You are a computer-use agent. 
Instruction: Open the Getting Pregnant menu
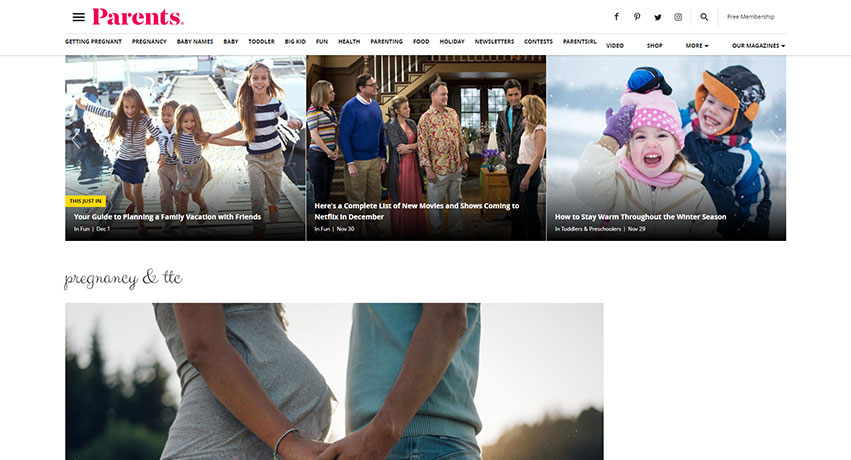click(x=92, y=42)
